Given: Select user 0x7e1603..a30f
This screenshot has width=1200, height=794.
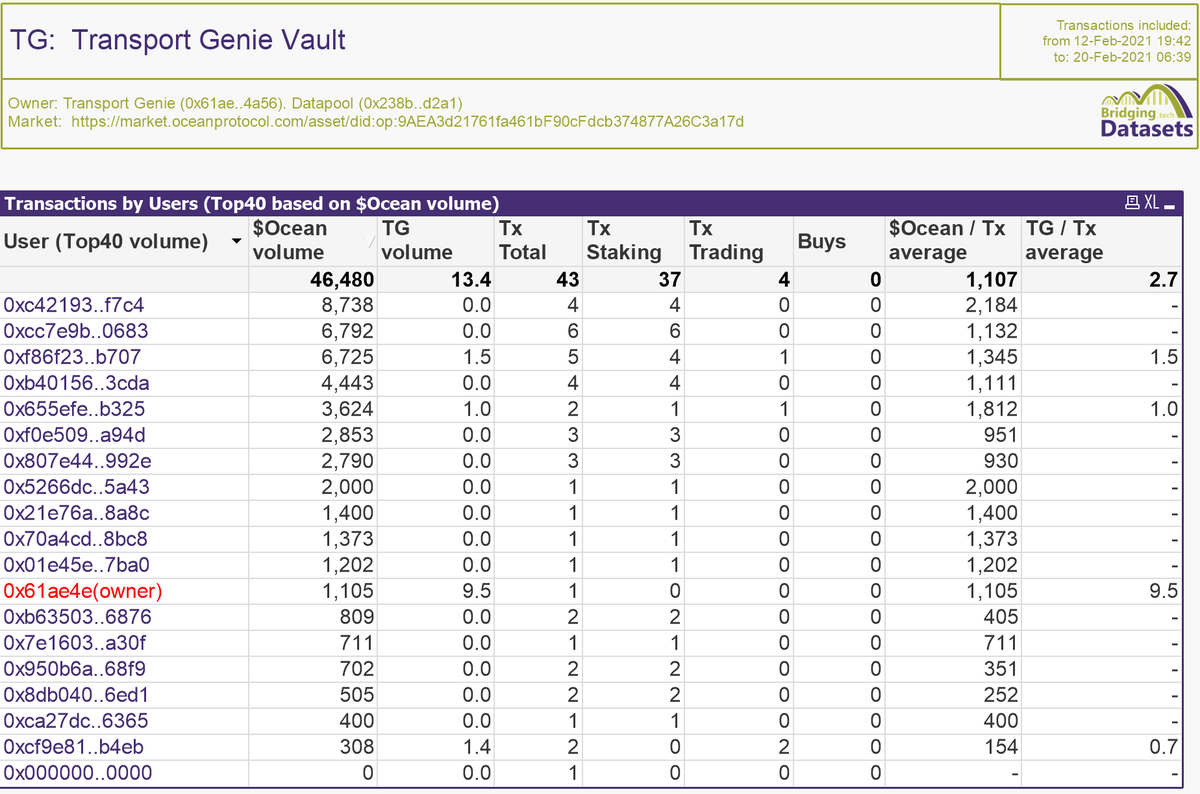Looking at the screenshot, I should pyautogui.click(x=74, y=642).
